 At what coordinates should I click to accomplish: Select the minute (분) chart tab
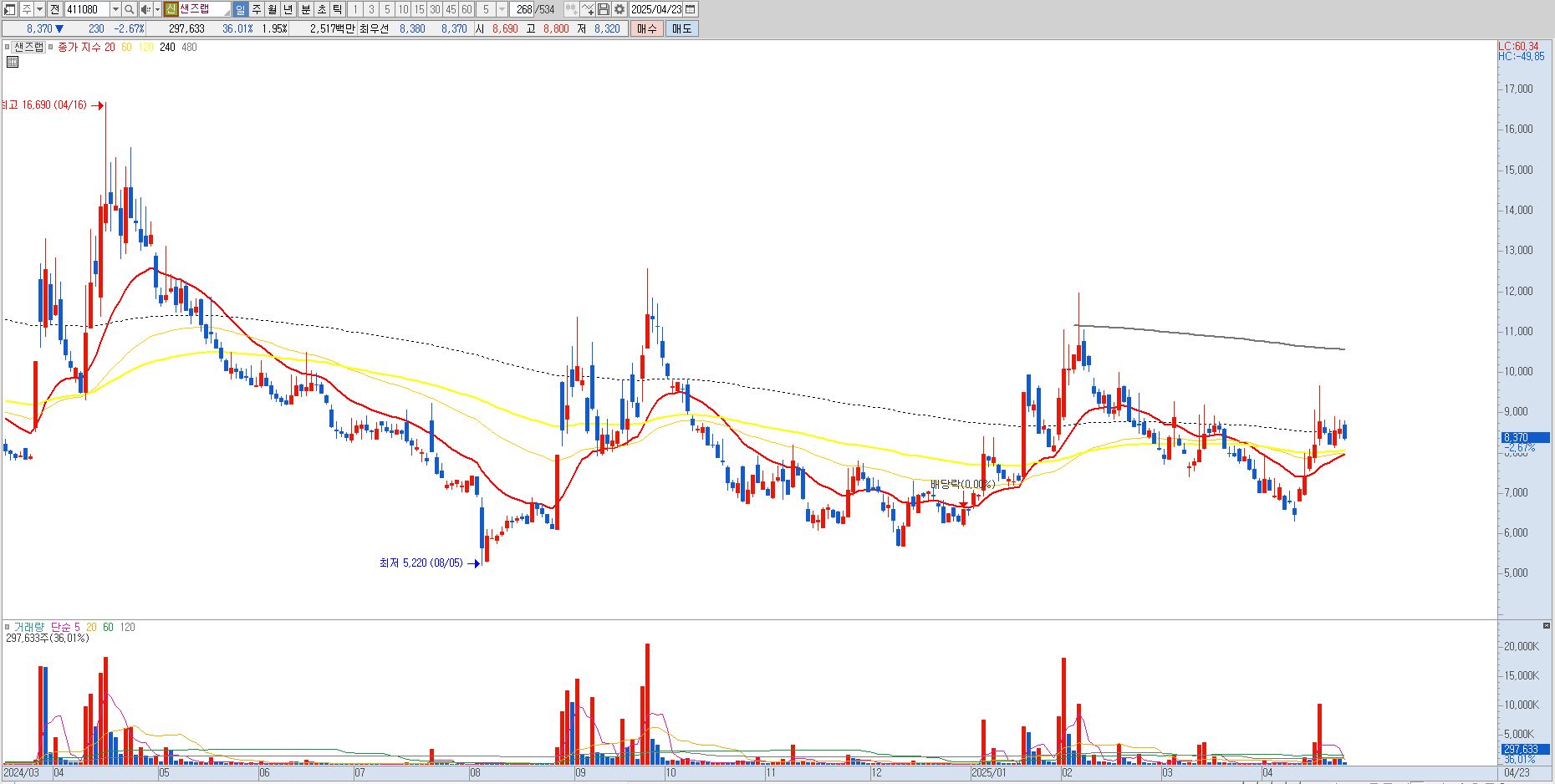click(x=305, y=9)
